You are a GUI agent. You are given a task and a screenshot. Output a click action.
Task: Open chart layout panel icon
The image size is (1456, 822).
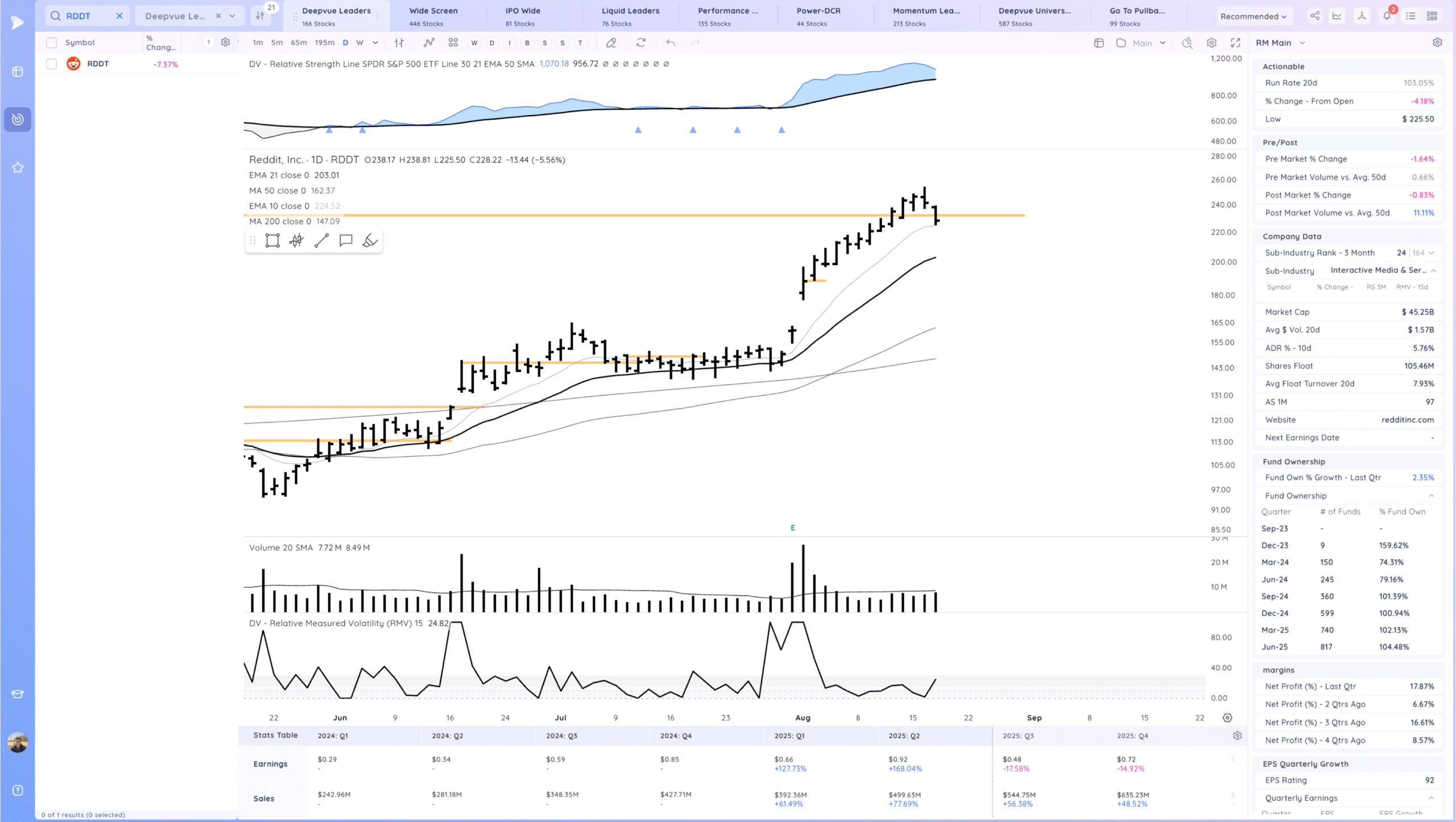tap(1099, 43)
